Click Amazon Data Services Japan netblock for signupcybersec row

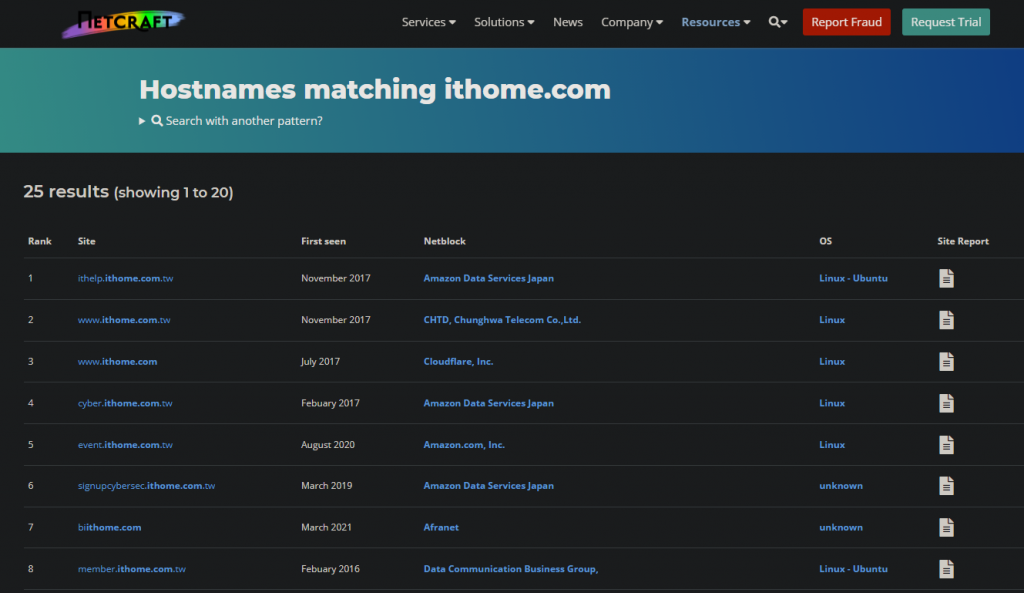pyautogui.click(x=488, y=486)
